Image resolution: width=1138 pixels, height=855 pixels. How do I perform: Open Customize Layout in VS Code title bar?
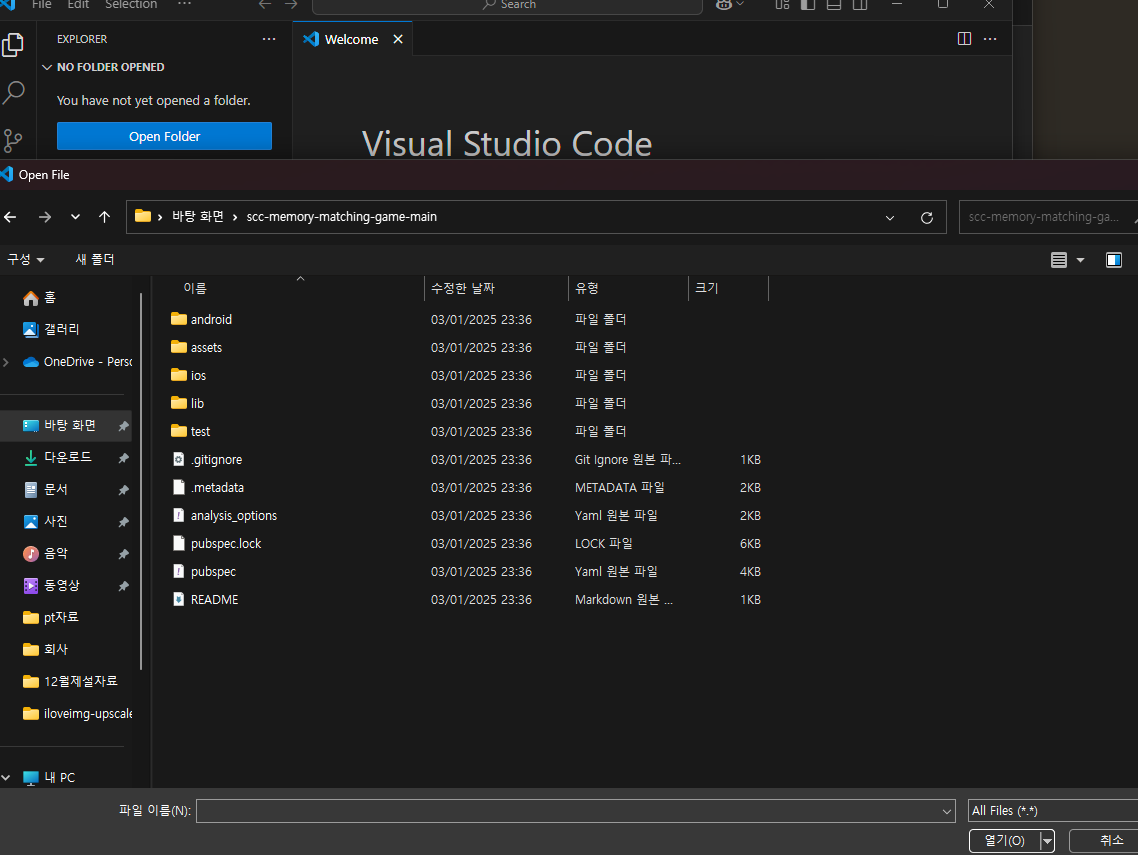[x=782, y=4]
